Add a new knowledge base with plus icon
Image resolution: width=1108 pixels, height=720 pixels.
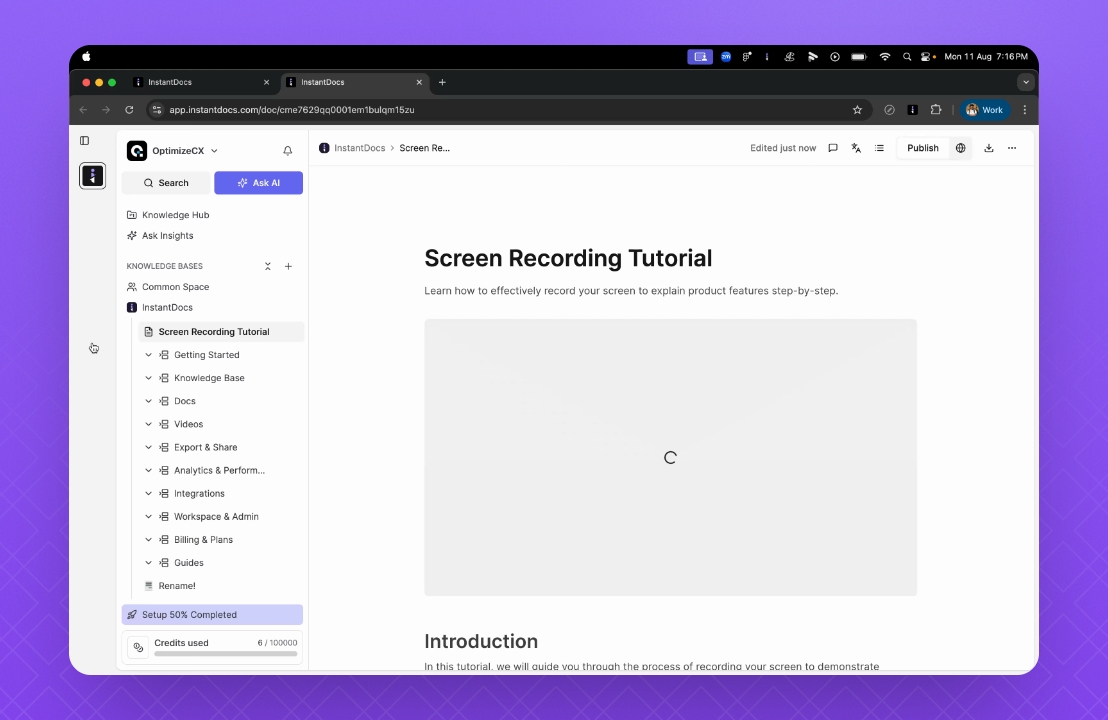point(288,267)
